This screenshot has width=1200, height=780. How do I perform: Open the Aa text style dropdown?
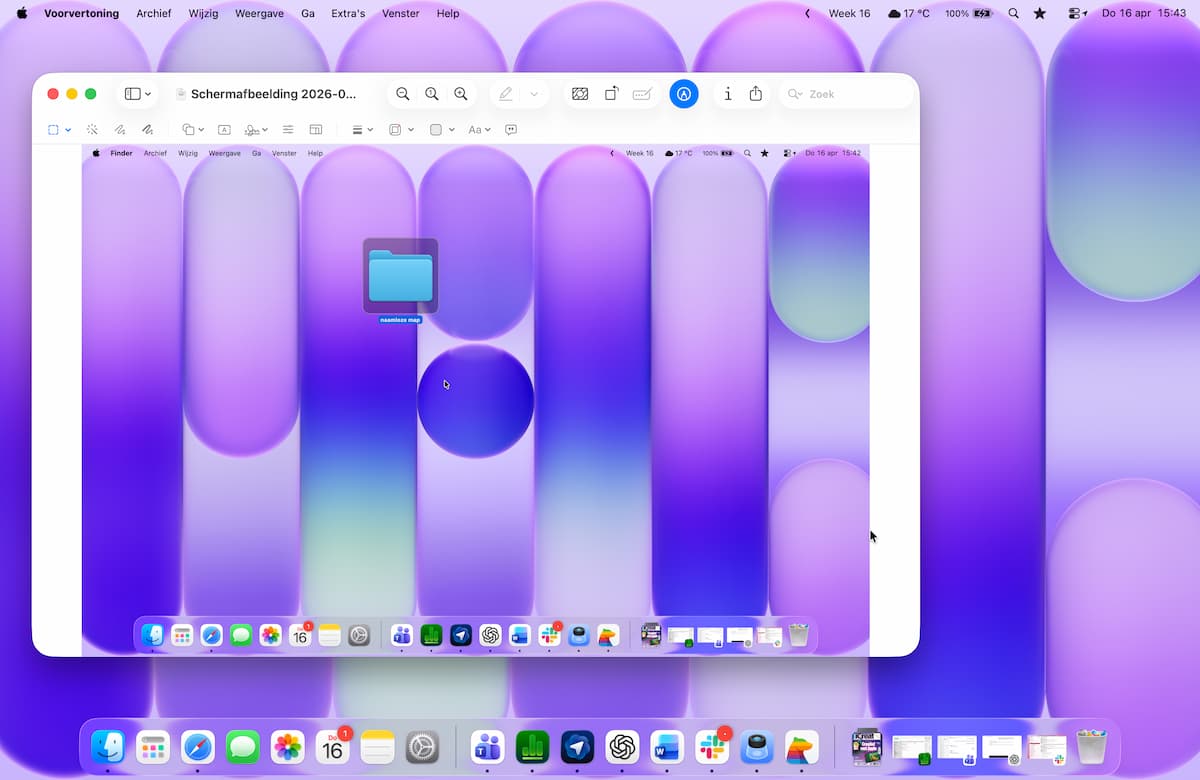tap(480, 130)
